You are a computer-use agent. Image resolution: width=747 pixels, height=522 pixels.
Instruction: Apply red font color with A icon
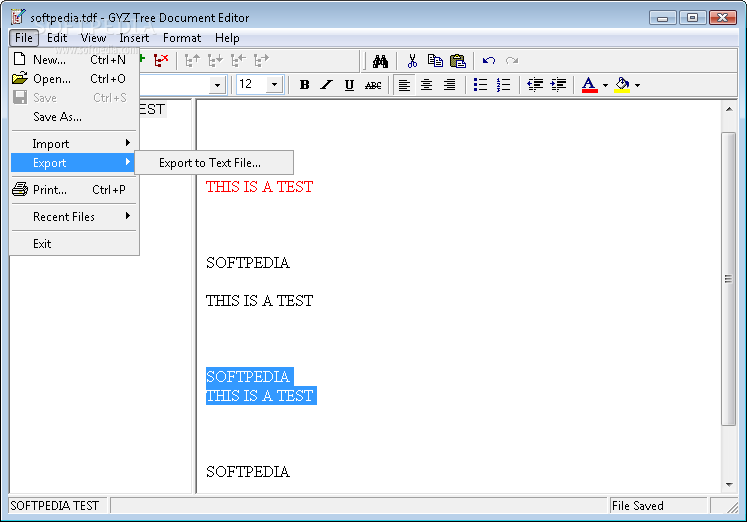tap(589, 85)
